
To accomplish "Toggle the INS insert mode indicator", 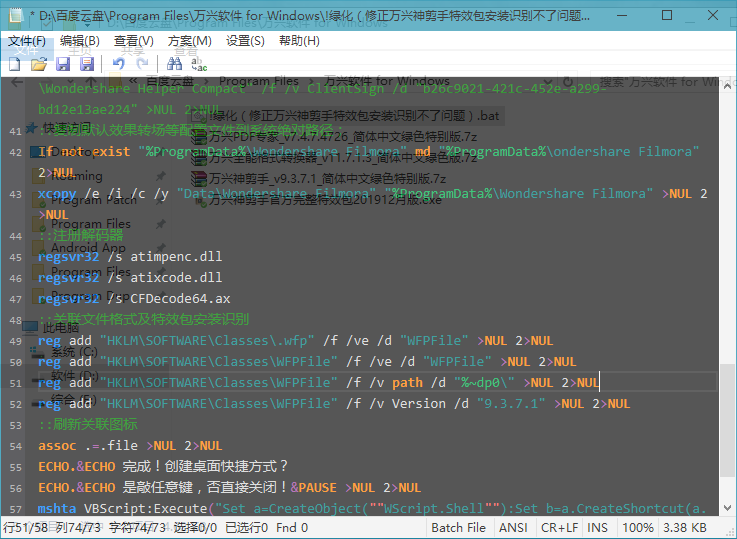I will click(x=597, y=528).
